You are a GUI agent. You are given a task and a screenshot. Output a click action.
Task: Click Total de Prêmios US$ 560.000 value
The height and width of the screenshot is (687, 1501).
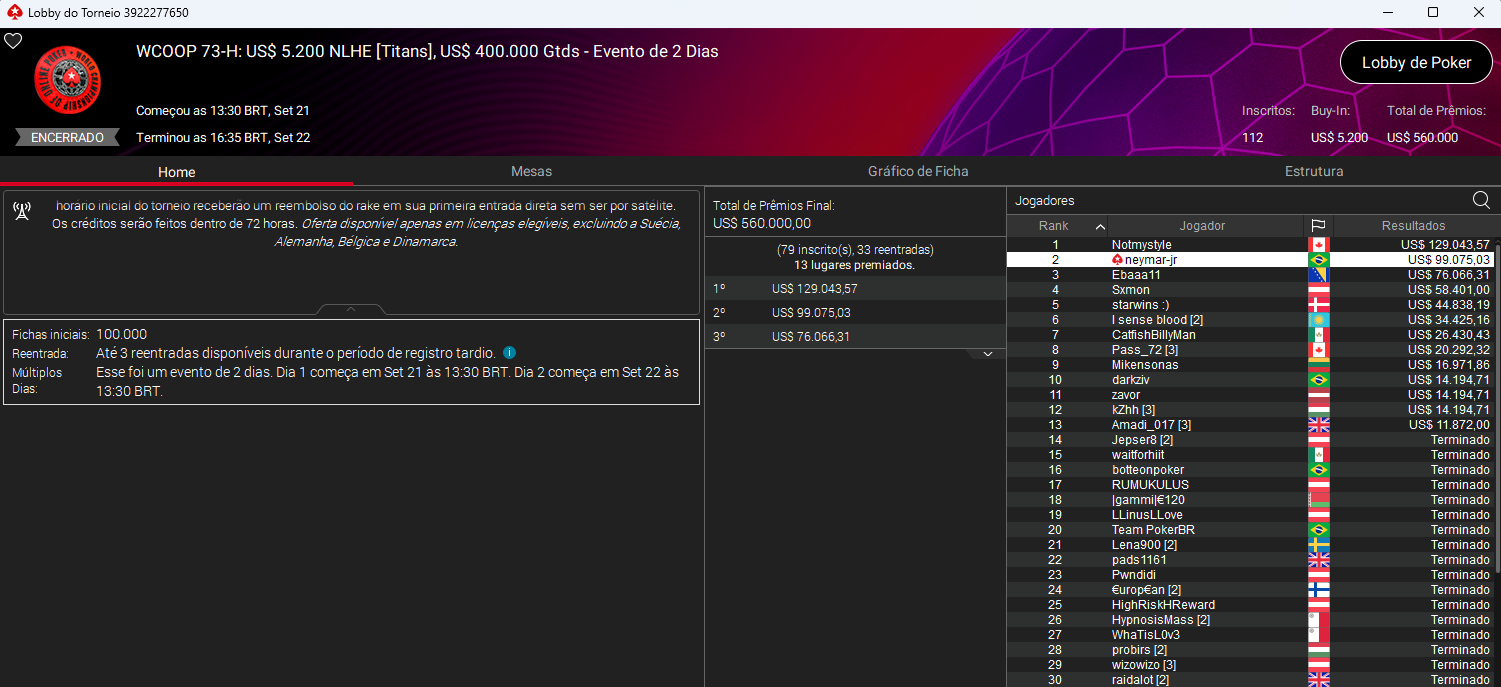pyautogui.click(x=1422, y=138)
